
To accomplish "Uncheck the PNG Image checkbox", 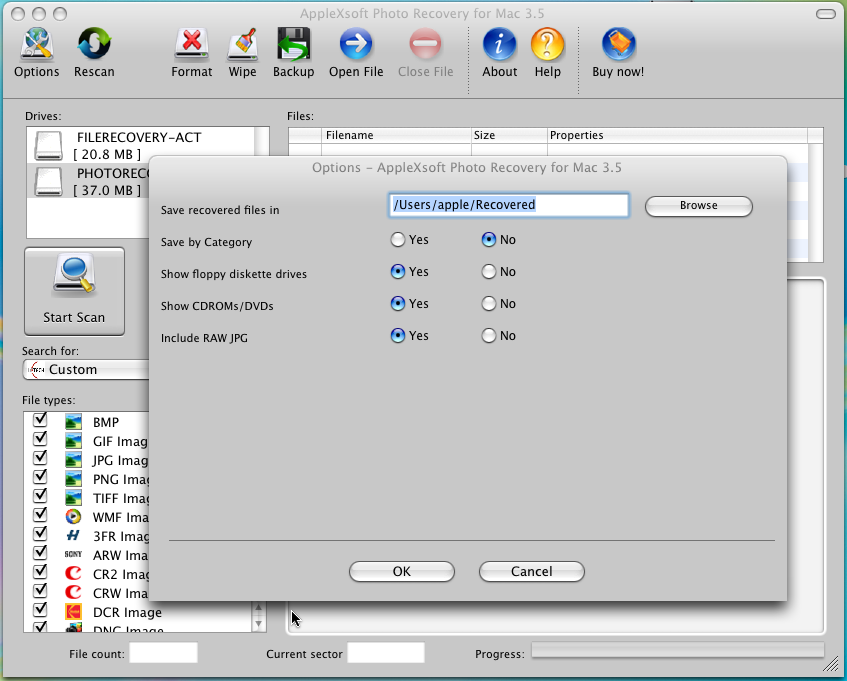I will (x=40, y=476).
